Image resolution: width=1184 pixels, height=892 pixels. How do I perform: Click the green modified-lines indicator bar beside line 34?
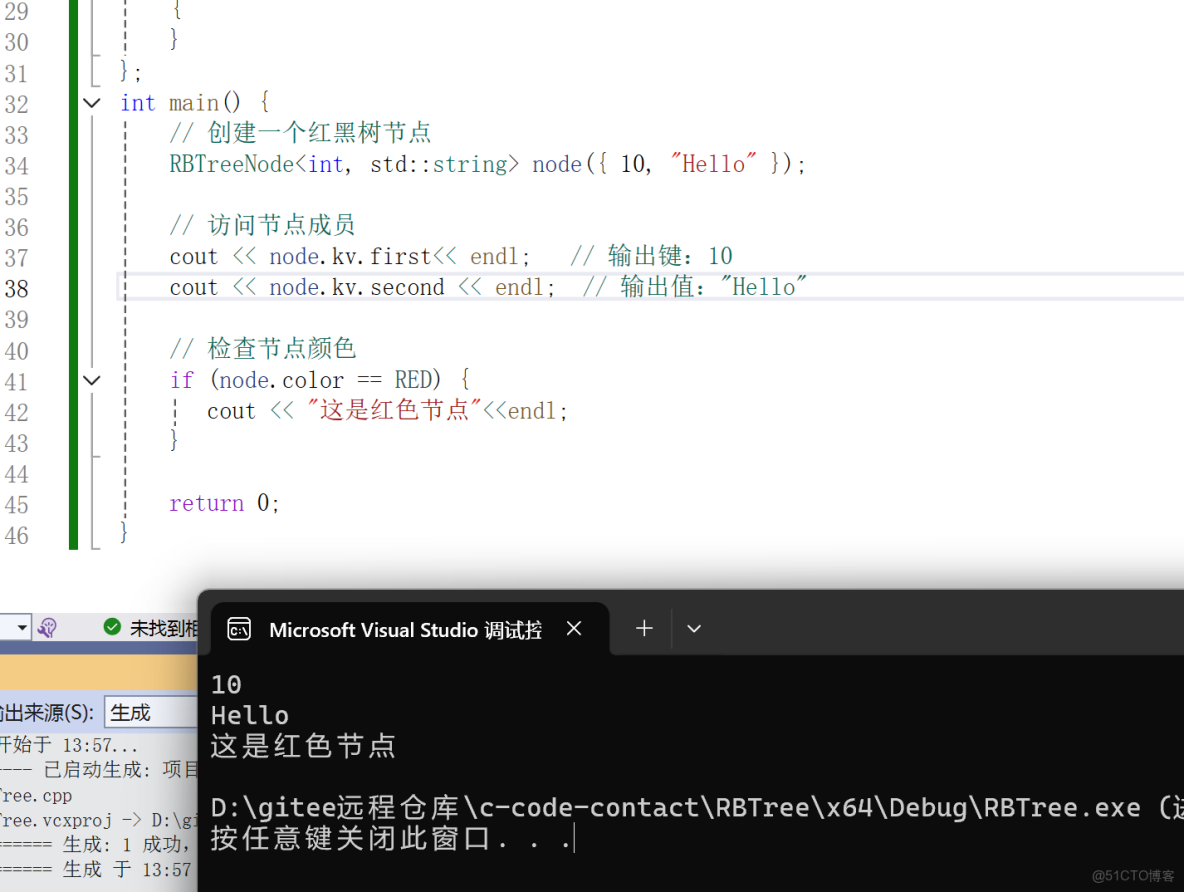[73, 164]
